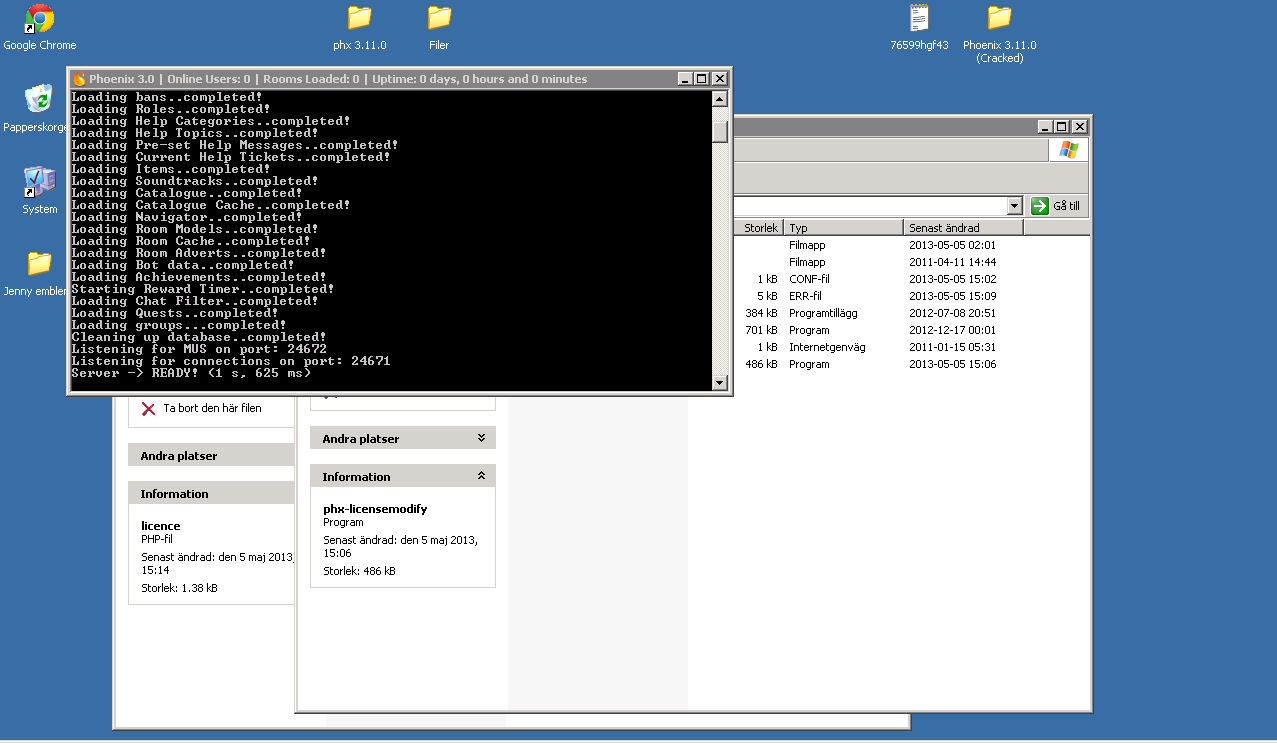Collapse the phx-licensemodify Information panel chevron
The width and height of the screenshot is (1277, 743).
point(481,476)
